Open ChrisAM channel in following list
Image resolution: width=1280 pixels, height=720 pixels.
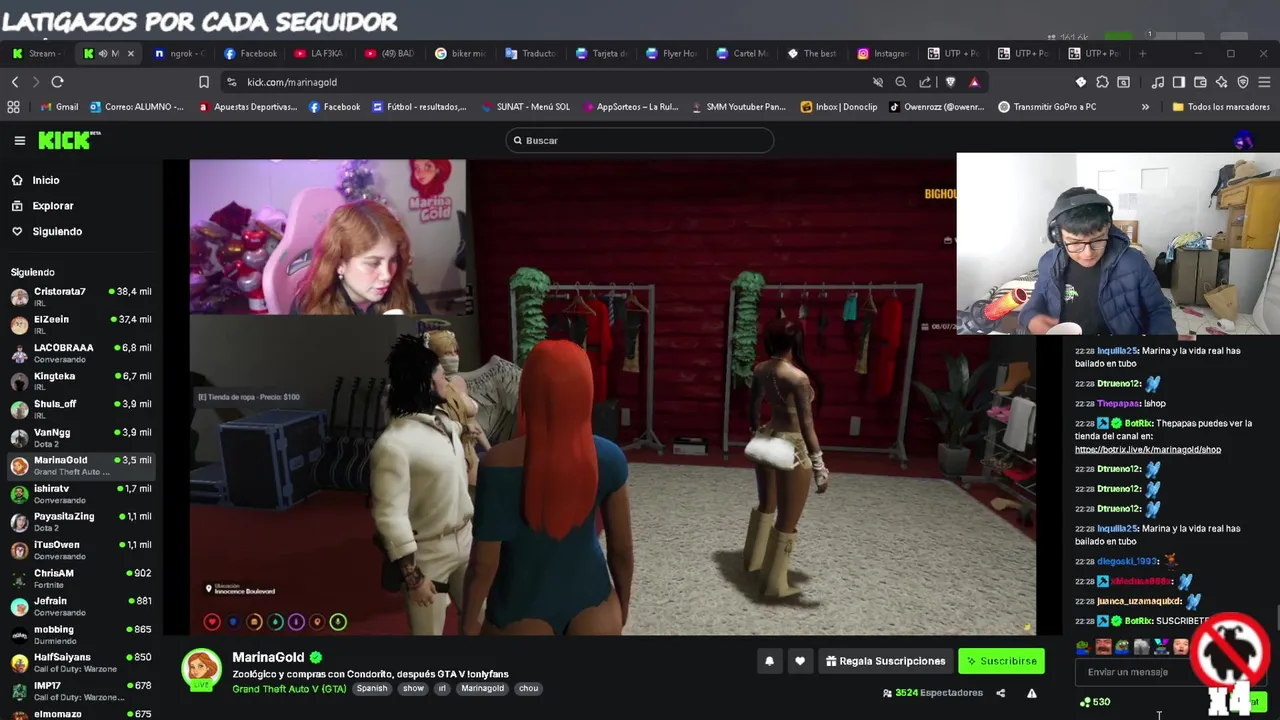click(80, 578)
